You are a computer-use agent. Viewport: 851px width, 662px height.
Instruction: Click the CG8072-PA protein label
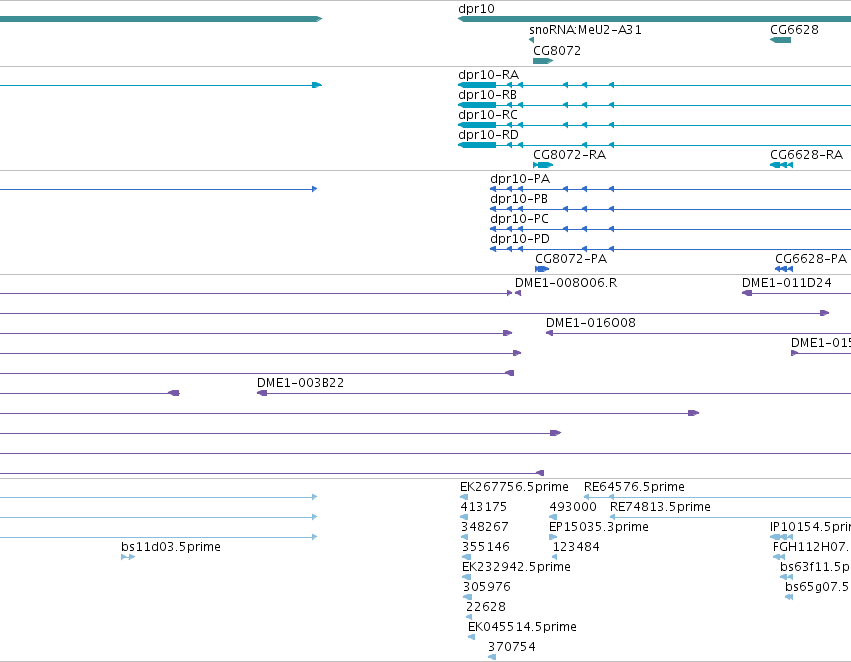click(571, 259)
